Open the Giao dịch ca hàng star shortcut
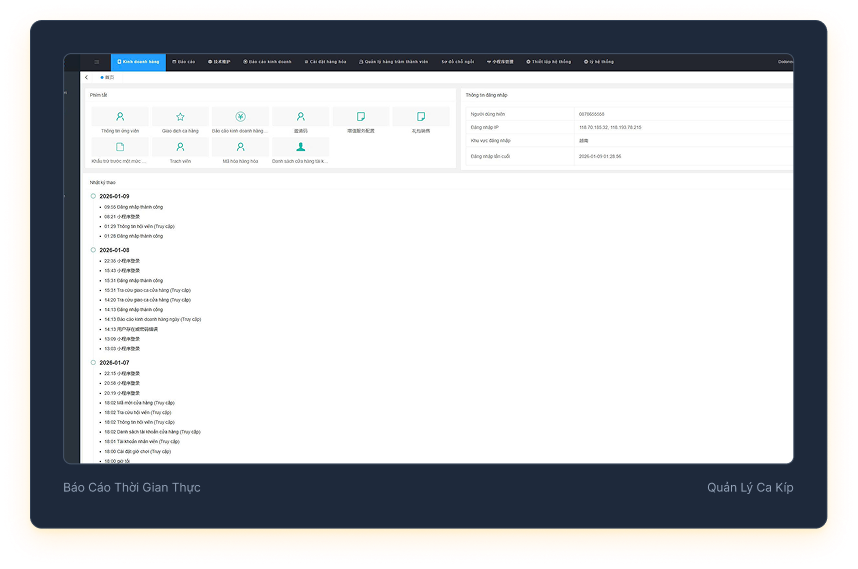Image resolution: width=858 pixels, height=569 pixels. [x=180, y=118]
